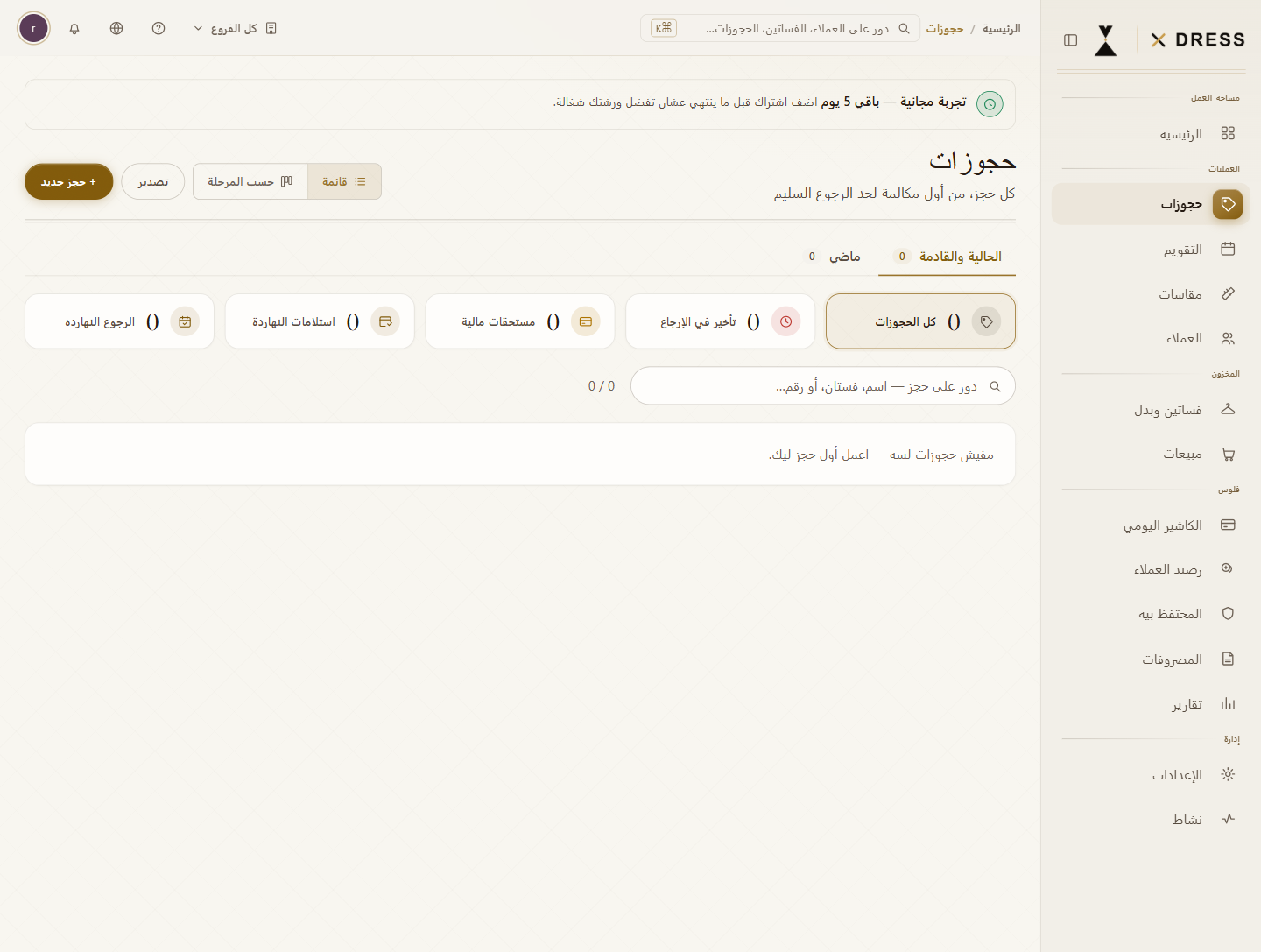Click the مفيش حجوزات لسه empty message
The height and width of the screenshot is (952, 1261).
881,455
